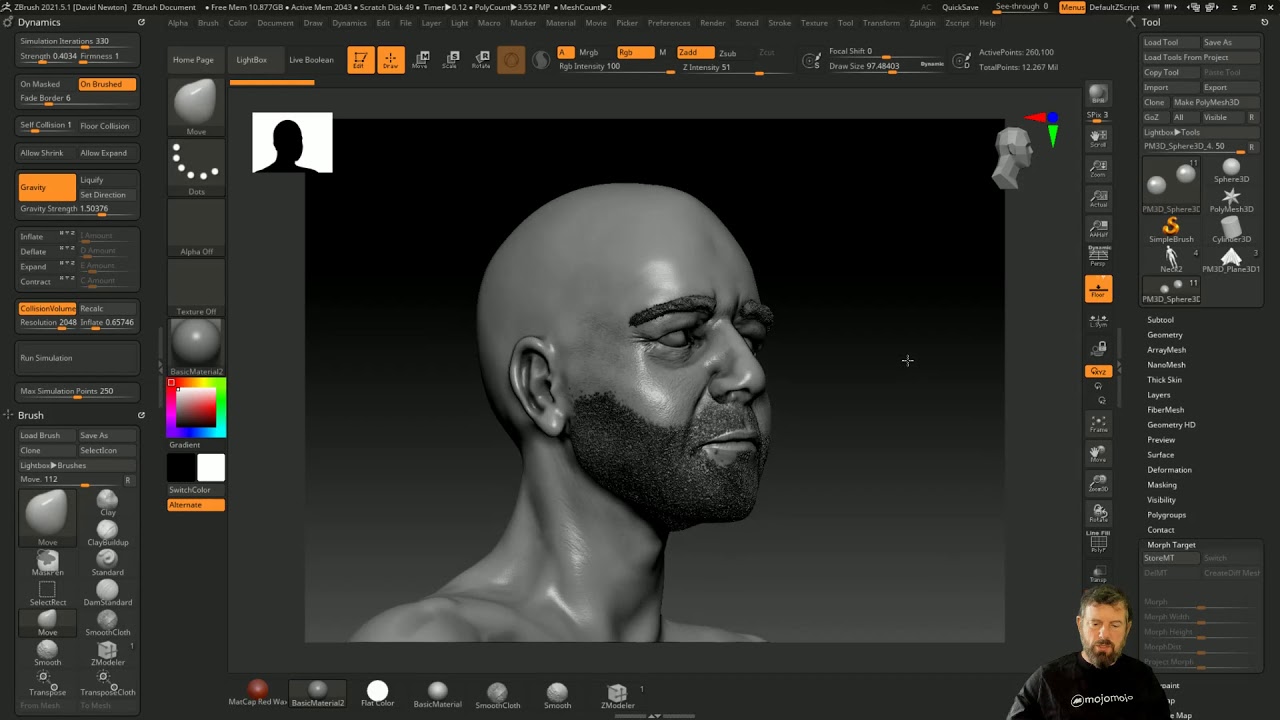
Task: Click the Scroll canvas icon
Action: 1098,138
